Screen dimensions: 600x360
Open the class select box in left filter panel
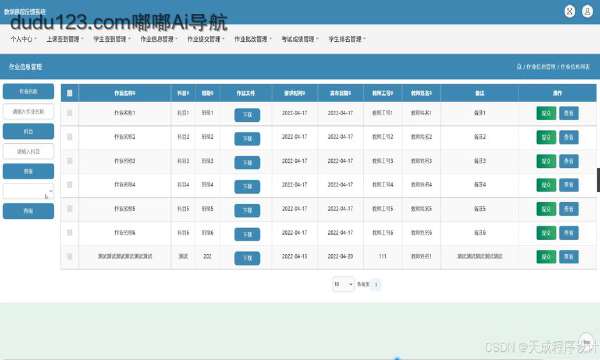pos(28,191)
